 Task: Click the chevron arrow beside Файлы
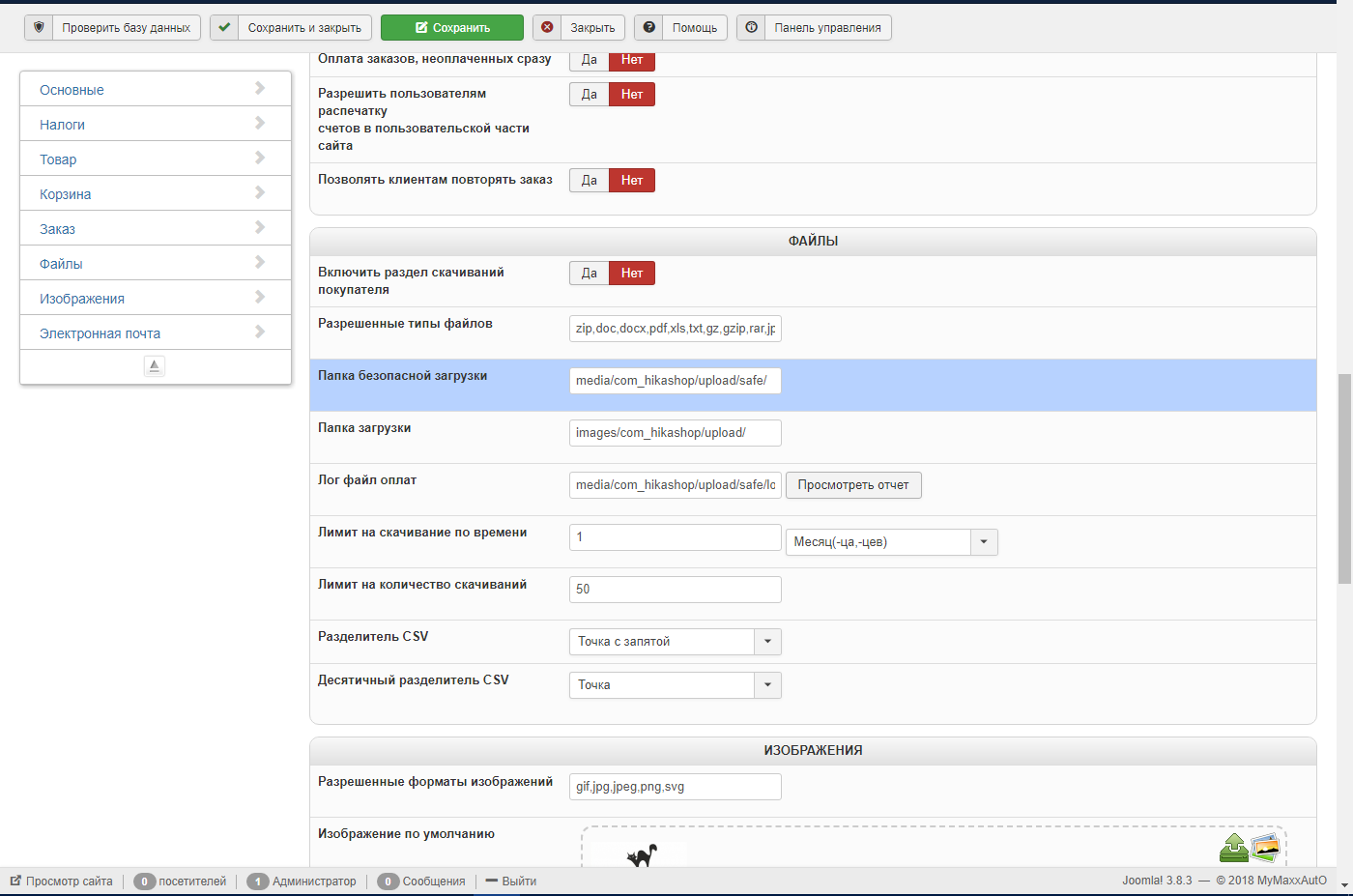[260, 262]
